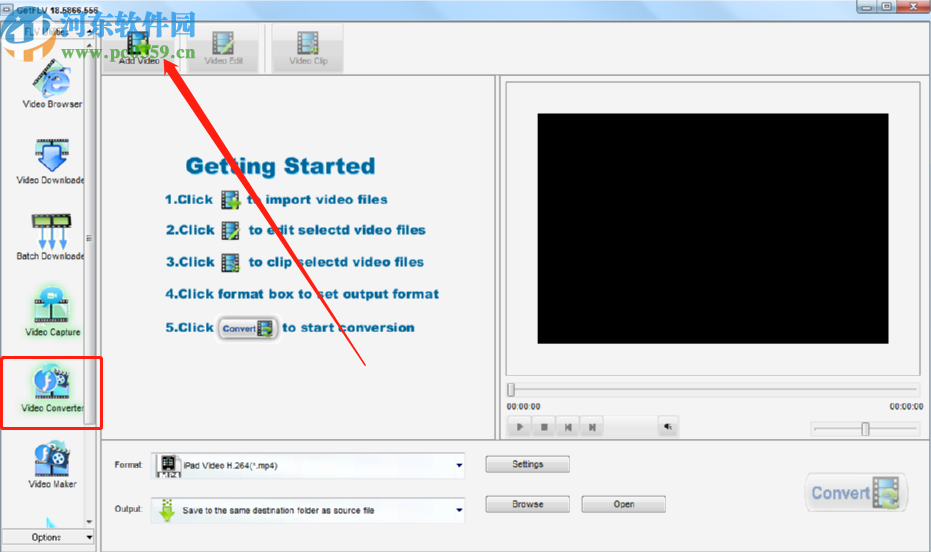Click the Settings button
Viewport: 931px width, 552px height.
click(527, 464)
